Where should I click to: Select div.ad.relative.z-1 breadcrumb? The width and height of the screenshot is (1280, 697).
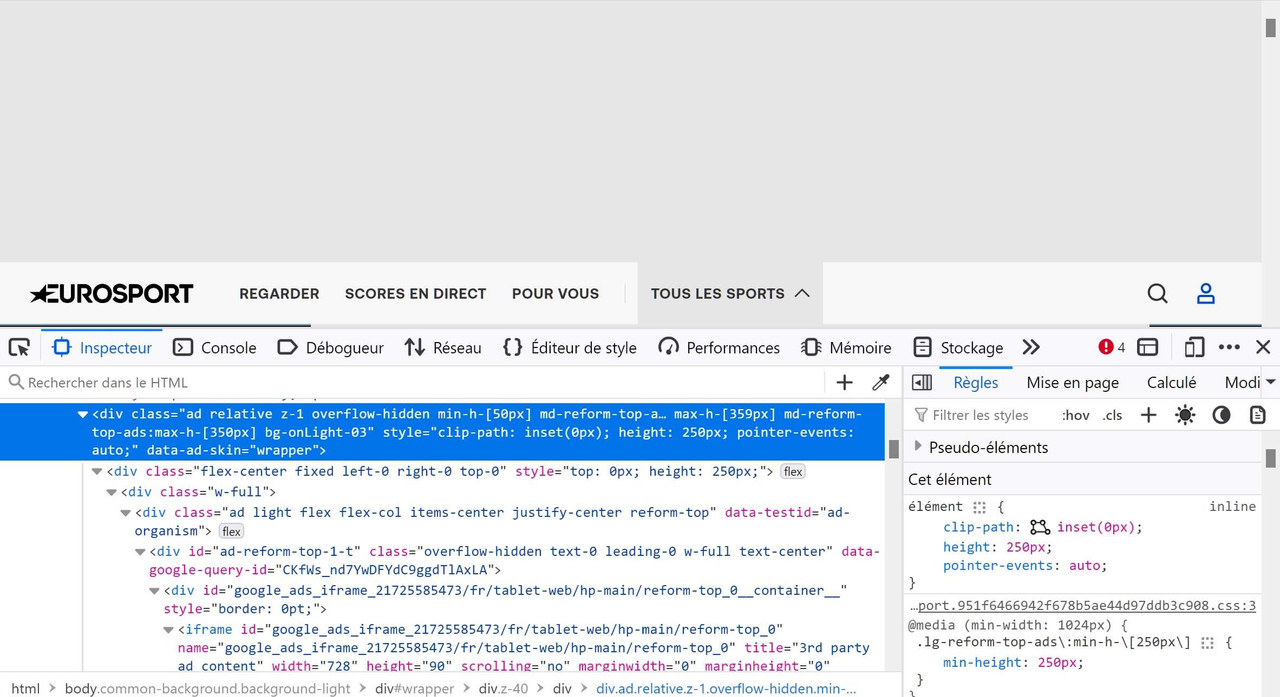[x=726, y=688]
